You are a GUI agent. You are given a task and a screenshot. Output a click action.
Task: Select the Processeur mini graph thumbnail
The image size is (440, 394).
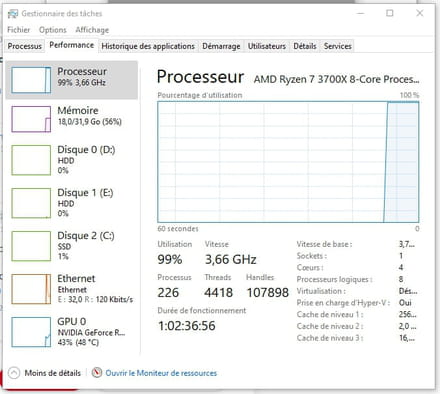(x=31, y=80)
